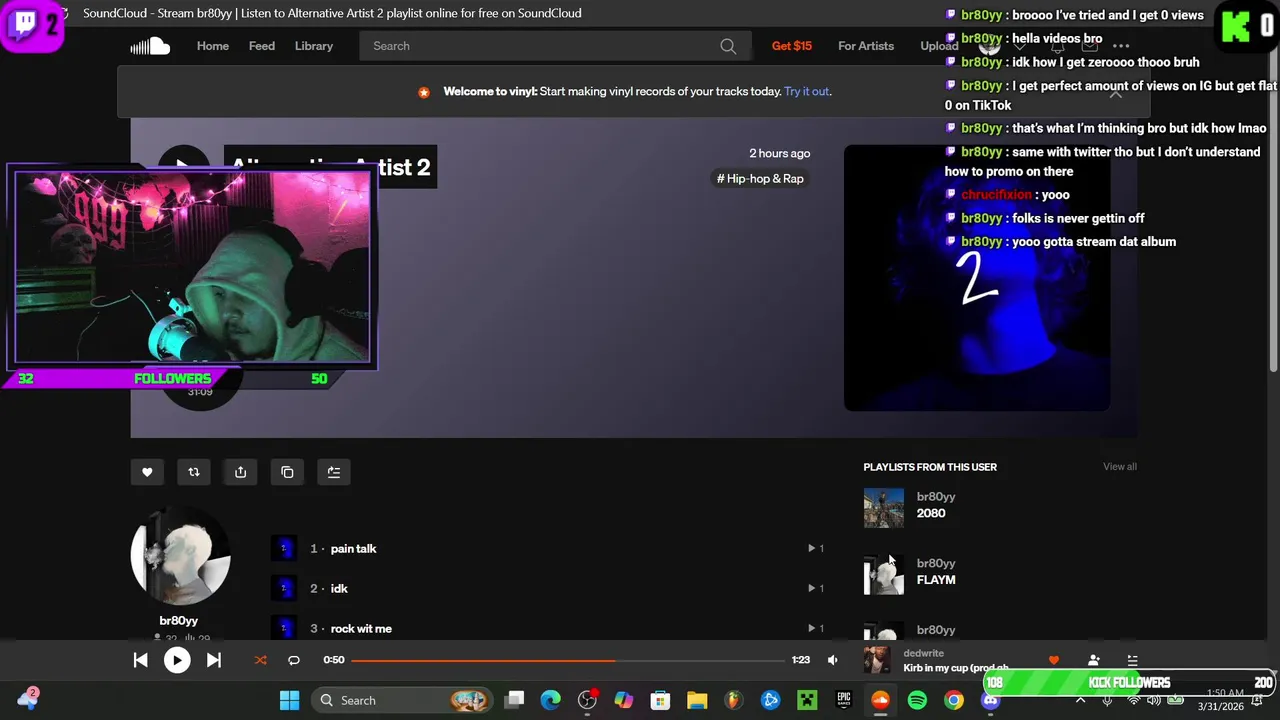Screen dimensions: 1280x720
Task: Like the Alternative Artist 2 playlist
Action: pyautogui.click(x=147, y=472)
